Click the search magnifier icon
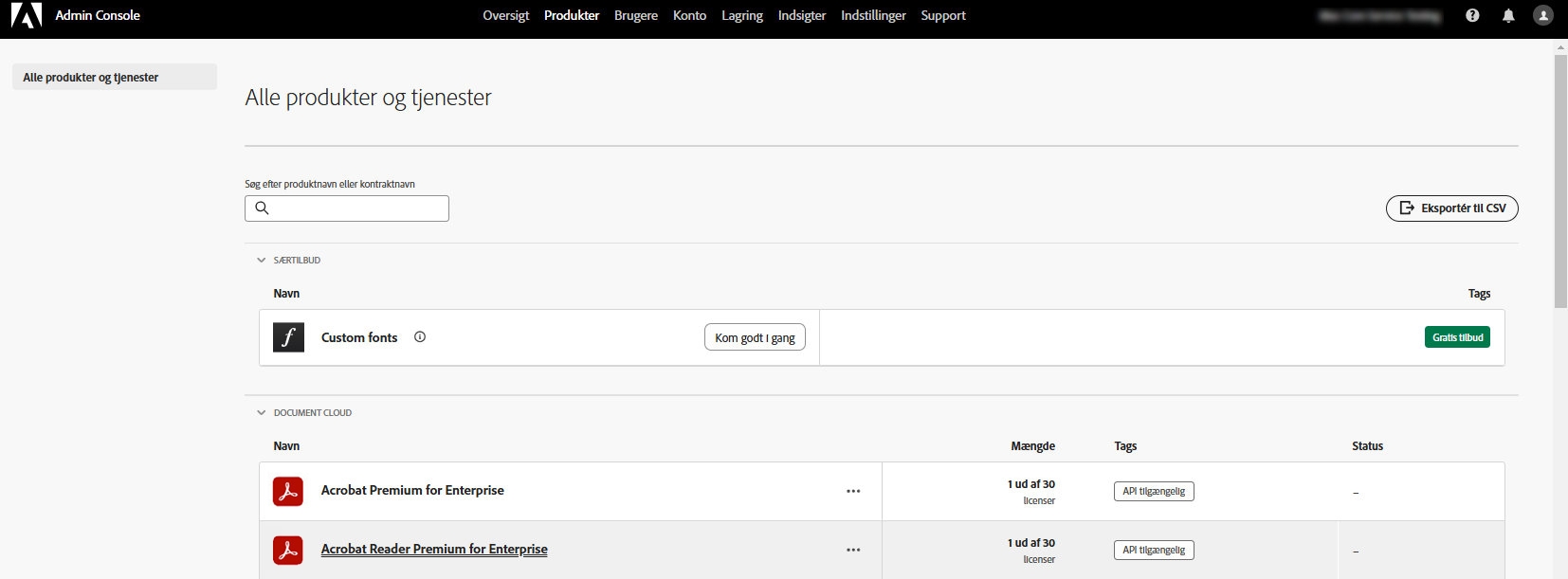The height and width of the screenshot is (579, 1568). (263, 208)
